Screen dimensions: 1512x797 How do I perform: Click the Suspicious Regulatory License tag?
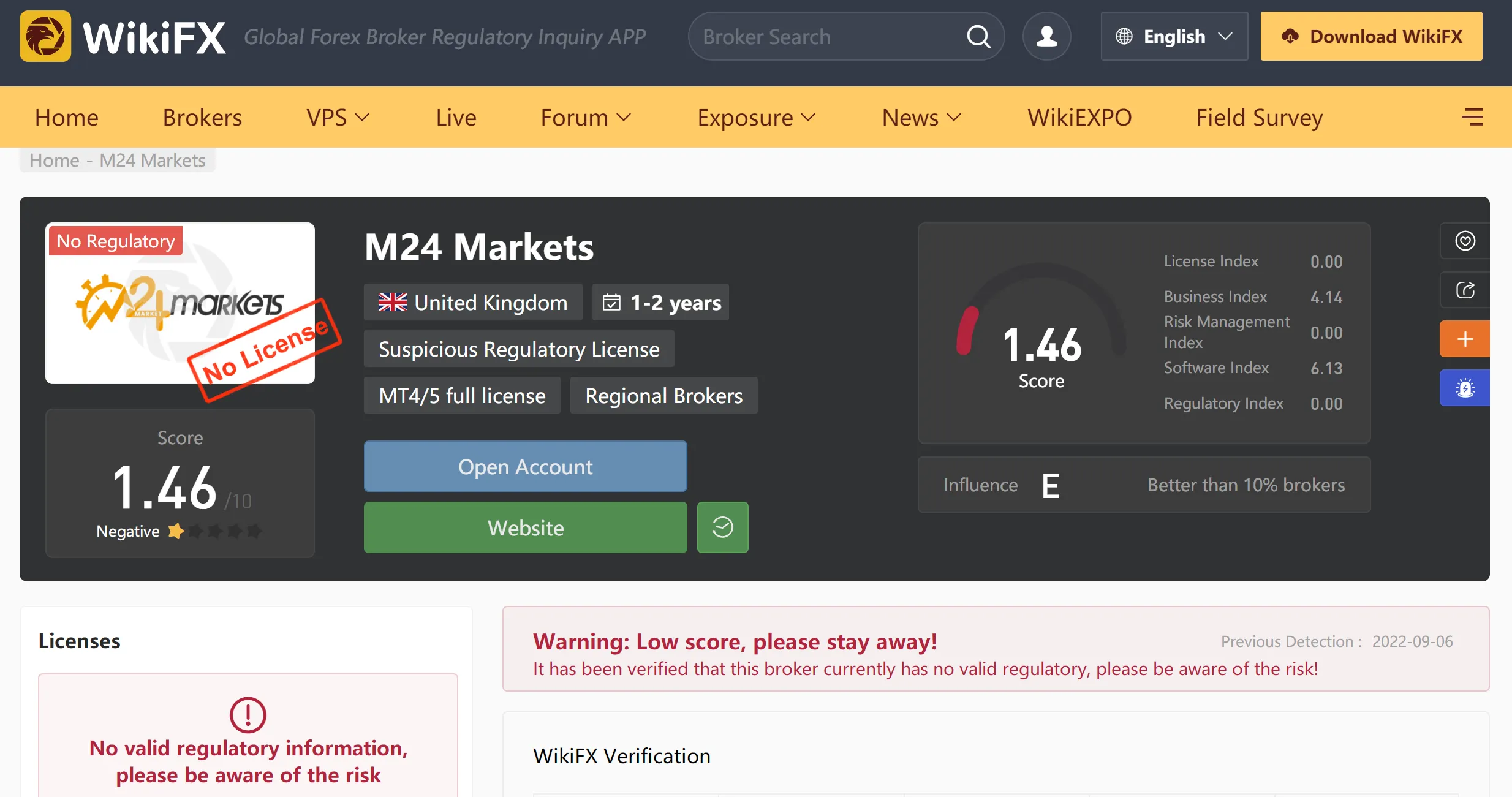(519, 349)
